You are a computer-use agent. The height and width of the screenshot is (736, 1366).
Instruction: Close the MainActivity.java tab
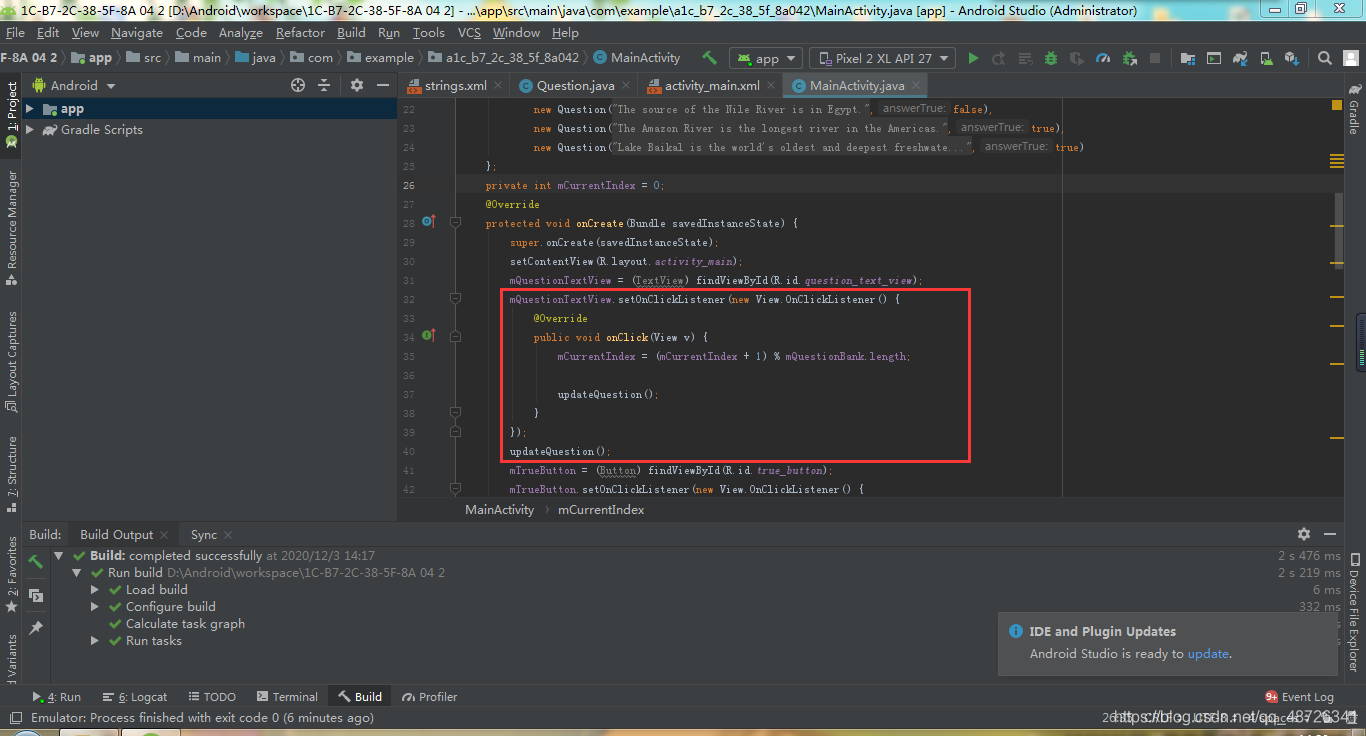916,86
